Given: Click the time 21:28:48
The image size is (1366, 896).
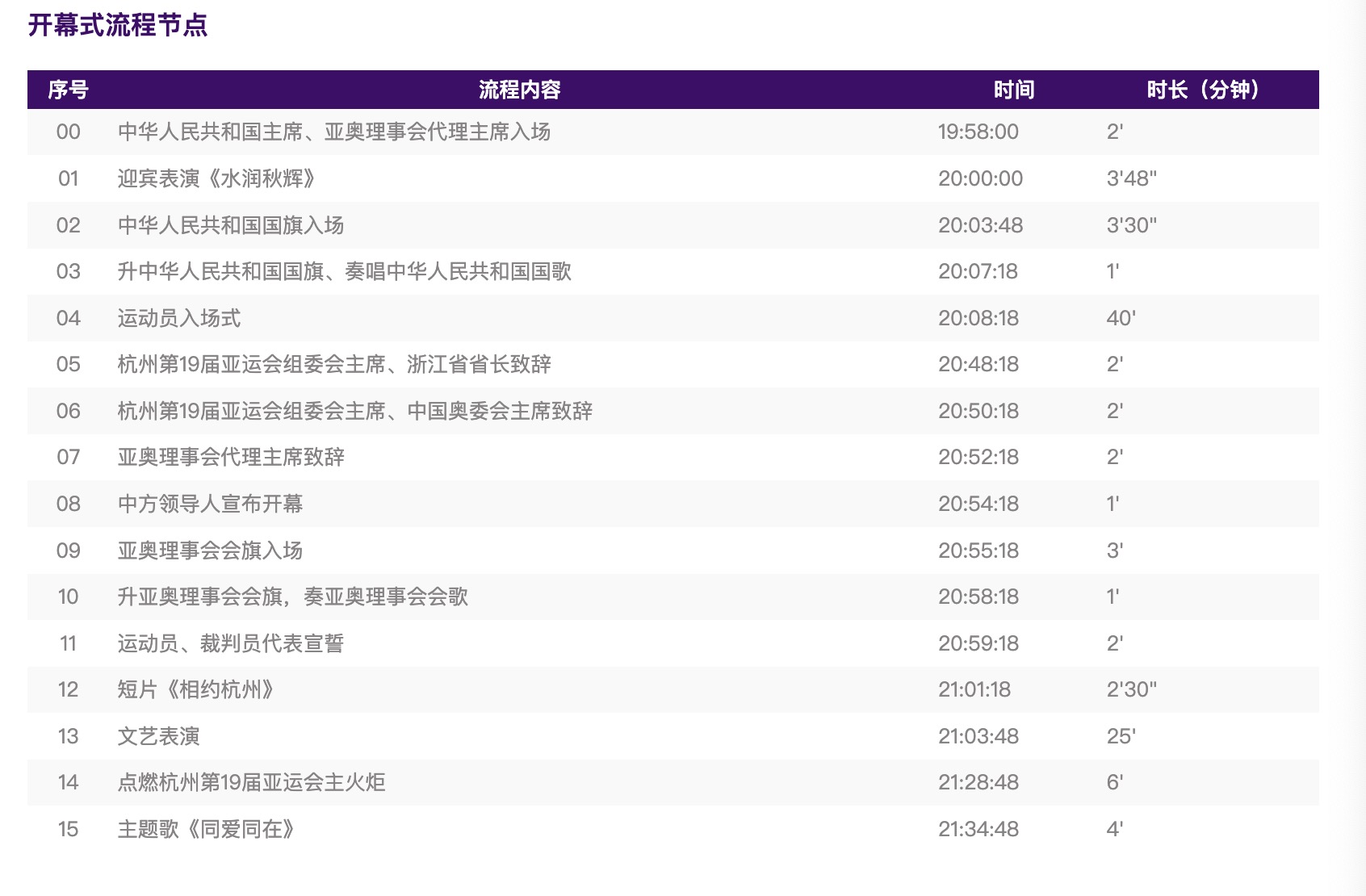Looking at the screenshot, I should coord(978,782).
